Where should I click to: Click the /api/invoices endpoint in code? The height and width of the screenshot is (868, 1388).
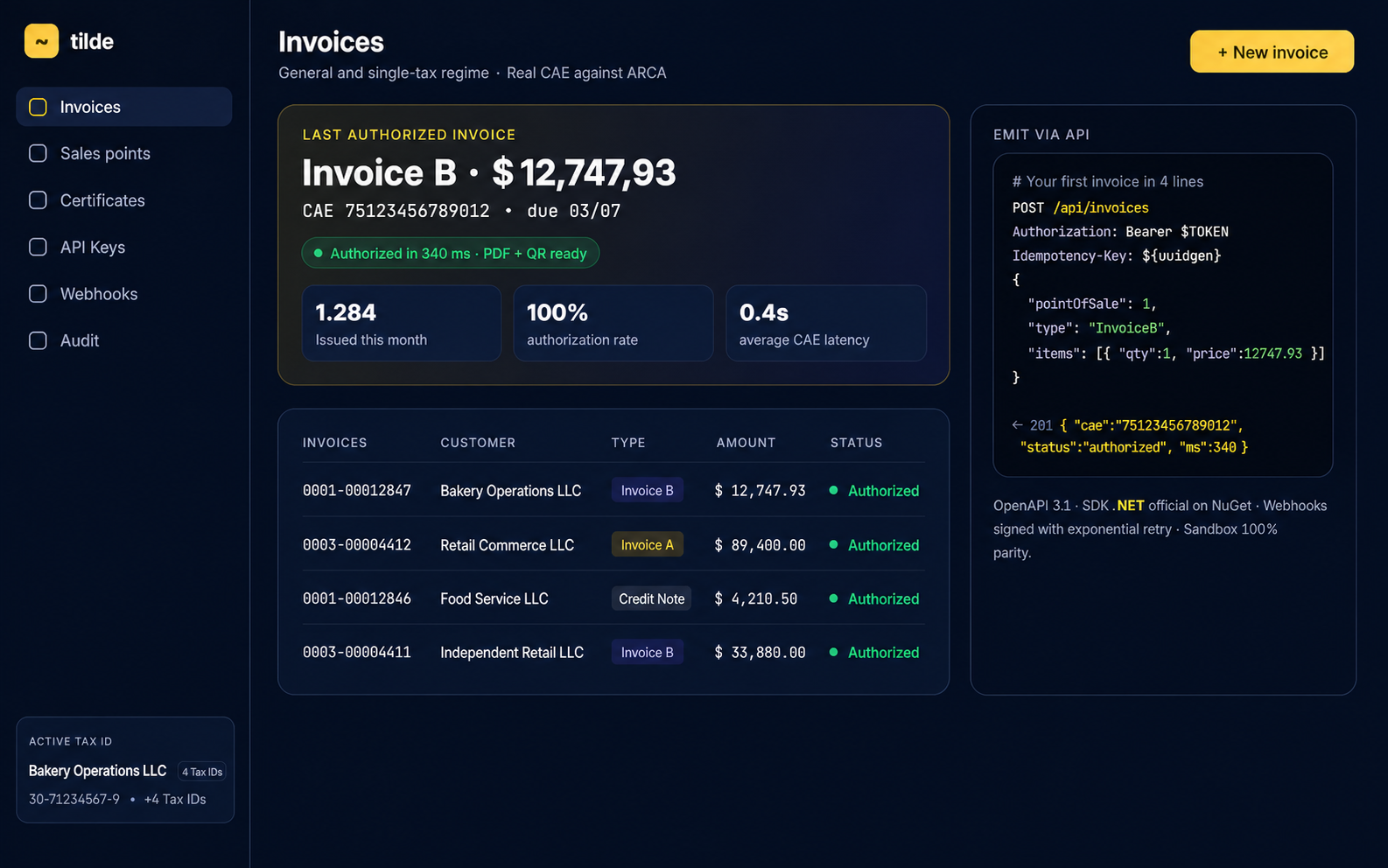(x=1101, y=207)
